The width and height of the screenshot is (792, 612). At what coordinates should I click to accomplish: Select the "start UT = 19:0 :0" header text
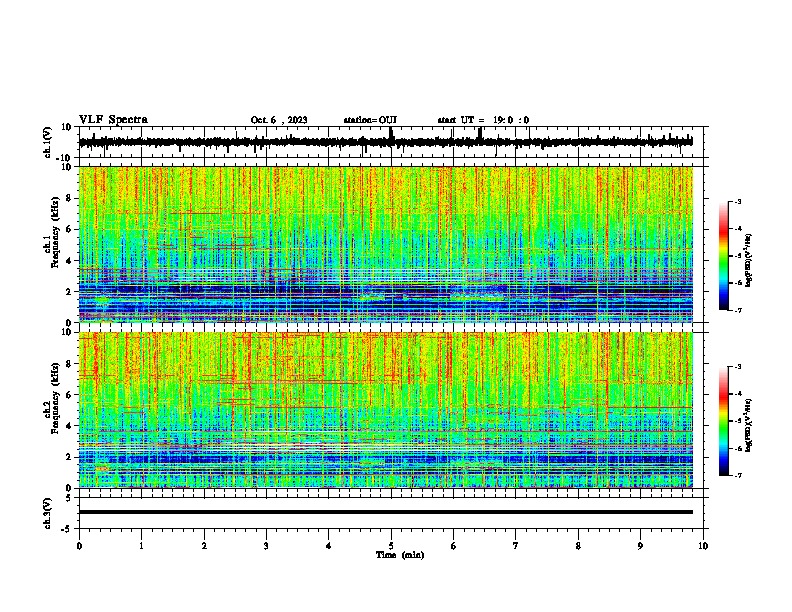click(x=483, y=120)
